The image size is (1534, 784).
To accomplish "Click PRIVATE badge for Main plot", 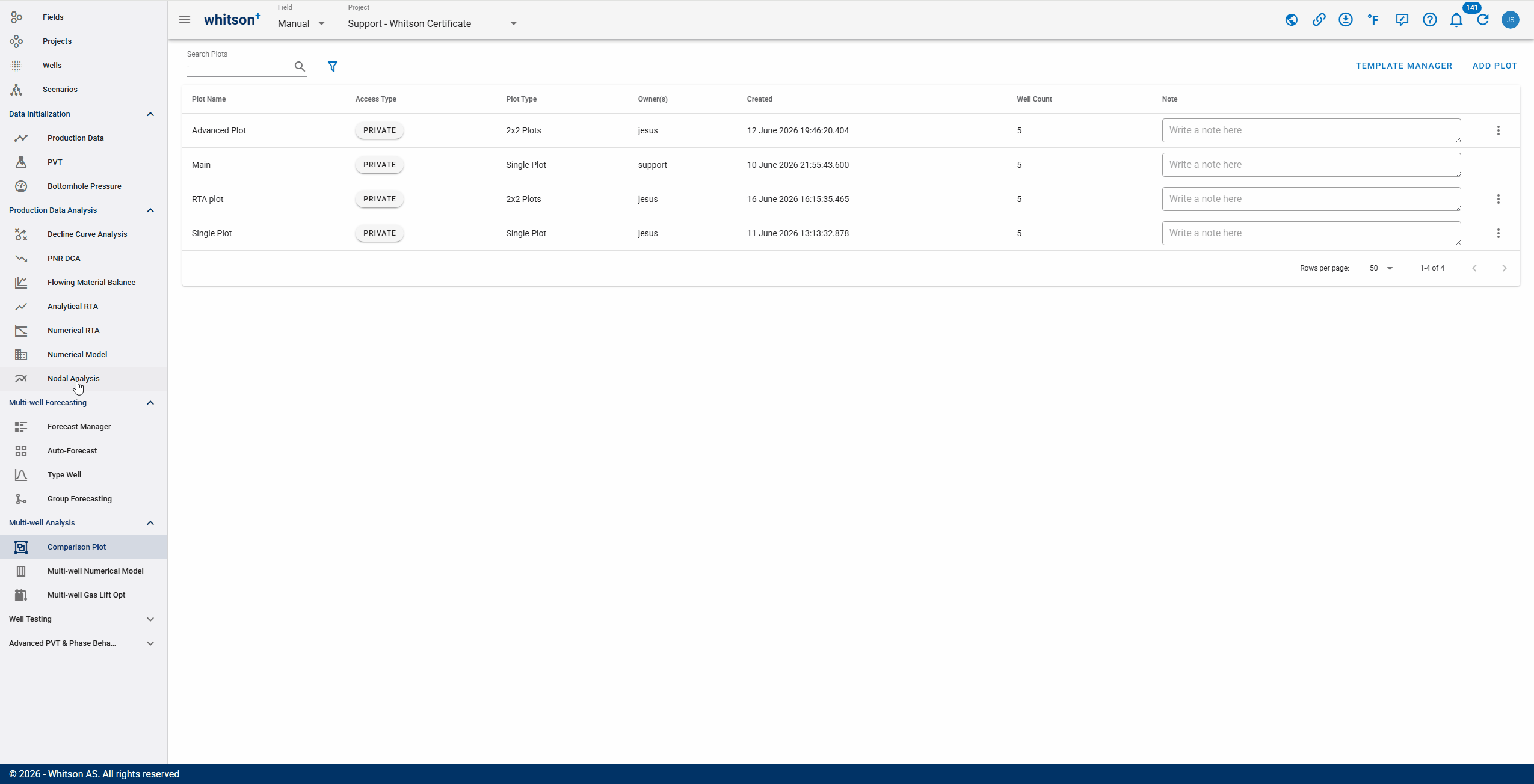I will tap(380, 165).
